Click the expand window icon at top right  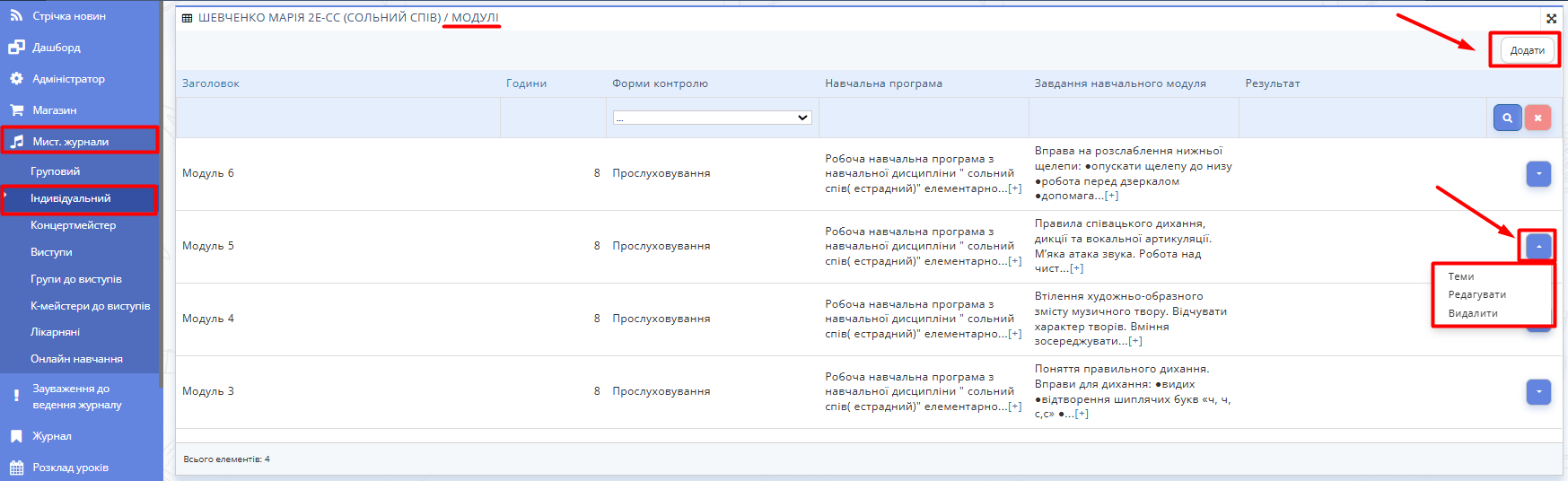point(1551,18)
